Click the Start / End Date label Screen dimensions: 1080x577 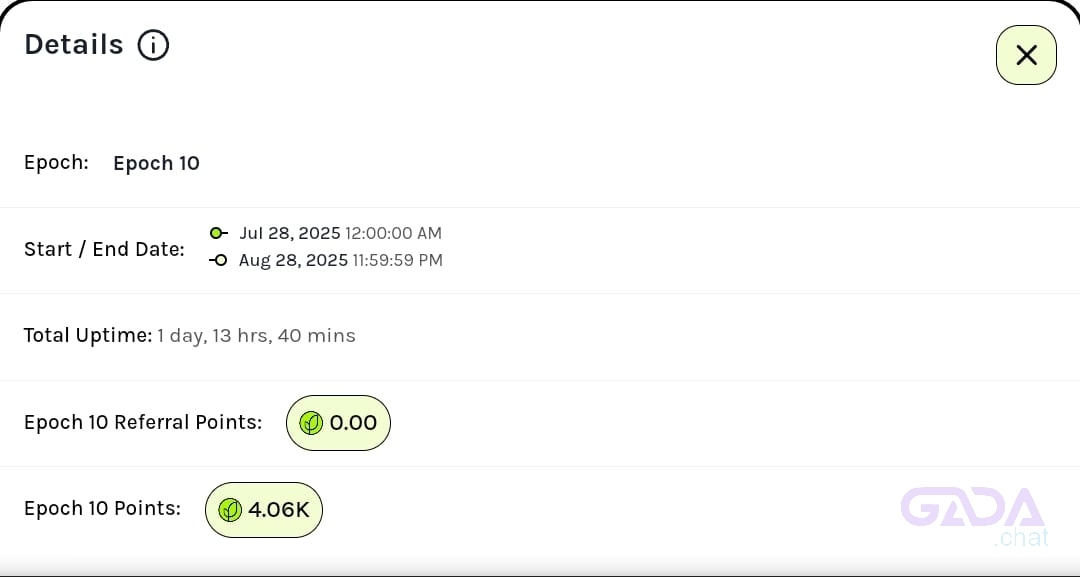(104, 249)
